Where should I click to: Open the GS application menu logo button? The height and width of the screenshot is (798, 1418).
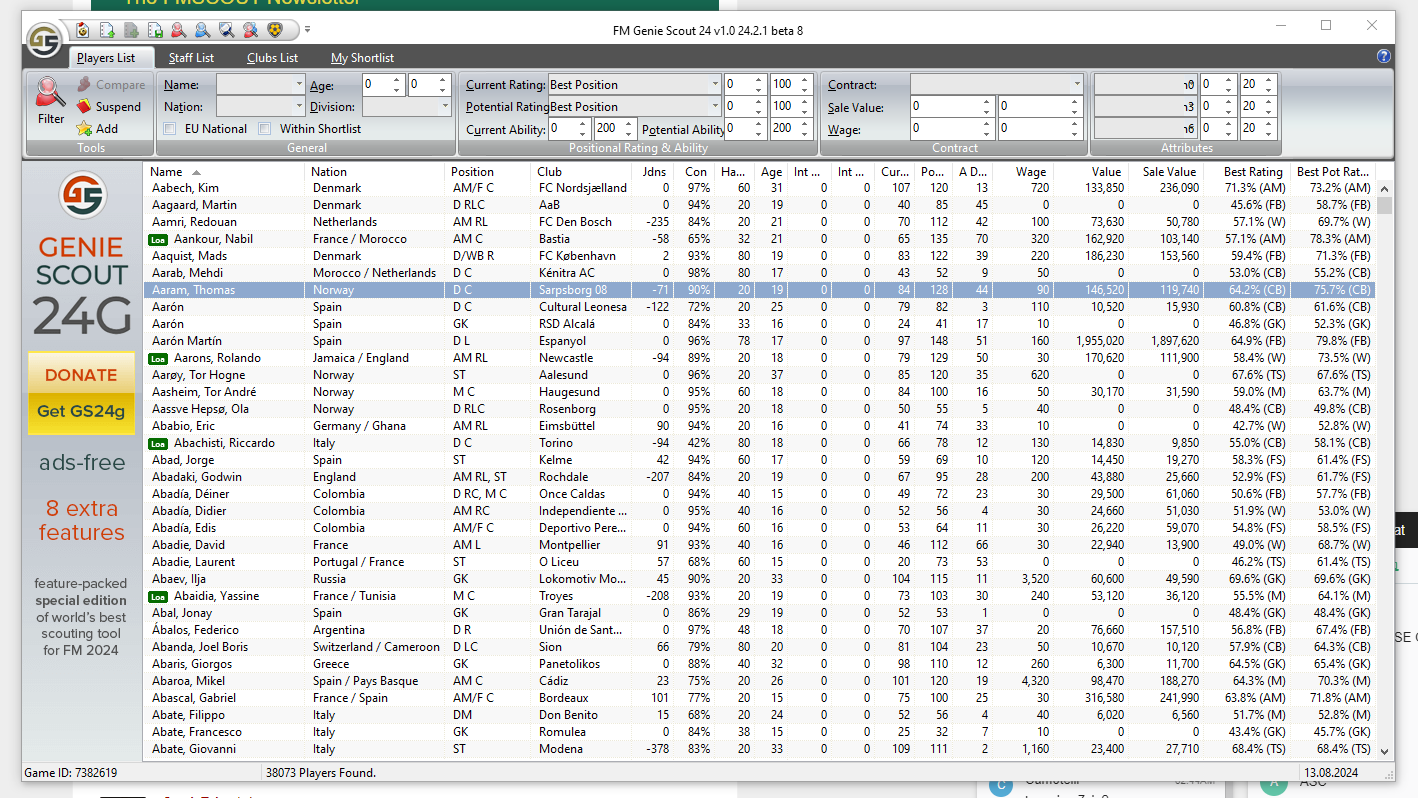(x=43, y=40)
